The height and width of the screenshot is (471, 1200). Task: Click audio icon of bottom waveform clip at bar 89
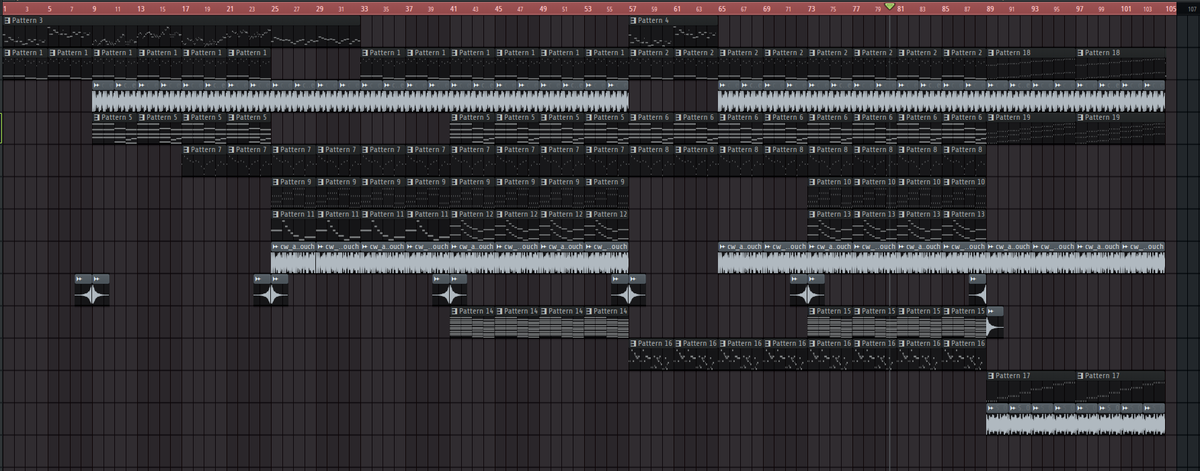point(992,407)
